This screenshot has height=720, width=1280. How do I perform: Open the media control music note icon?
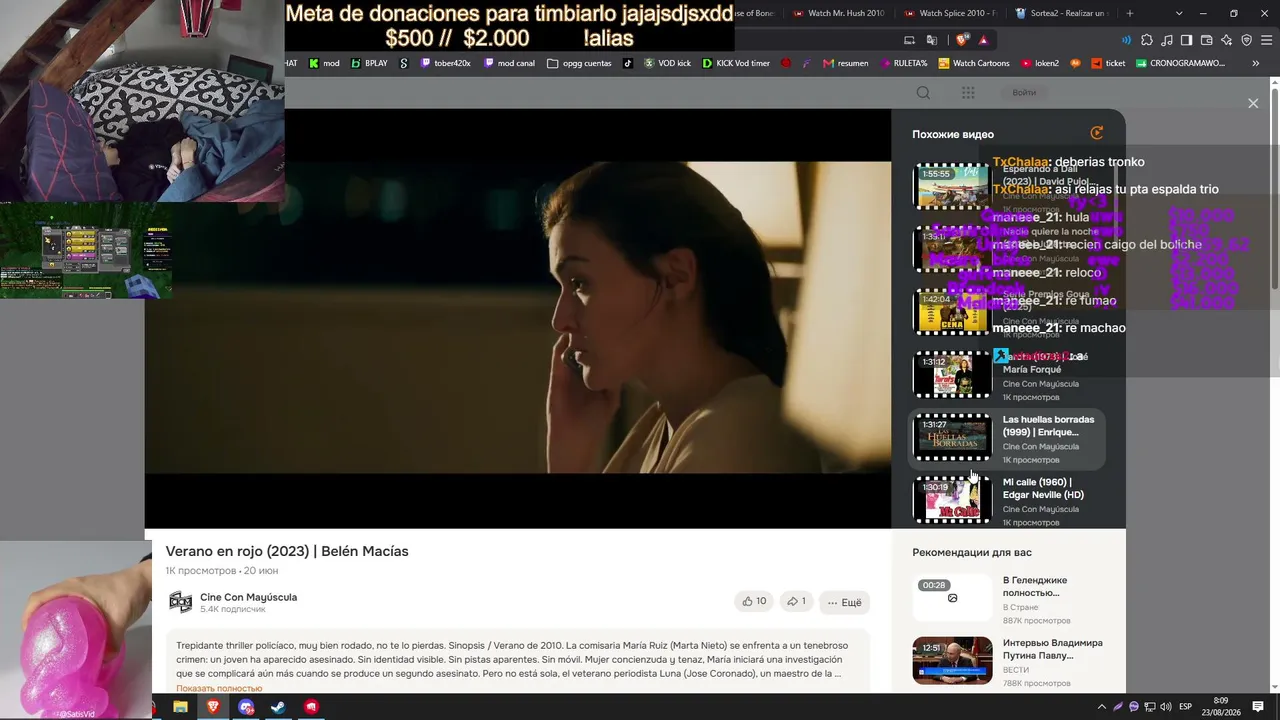(1166, 40)
